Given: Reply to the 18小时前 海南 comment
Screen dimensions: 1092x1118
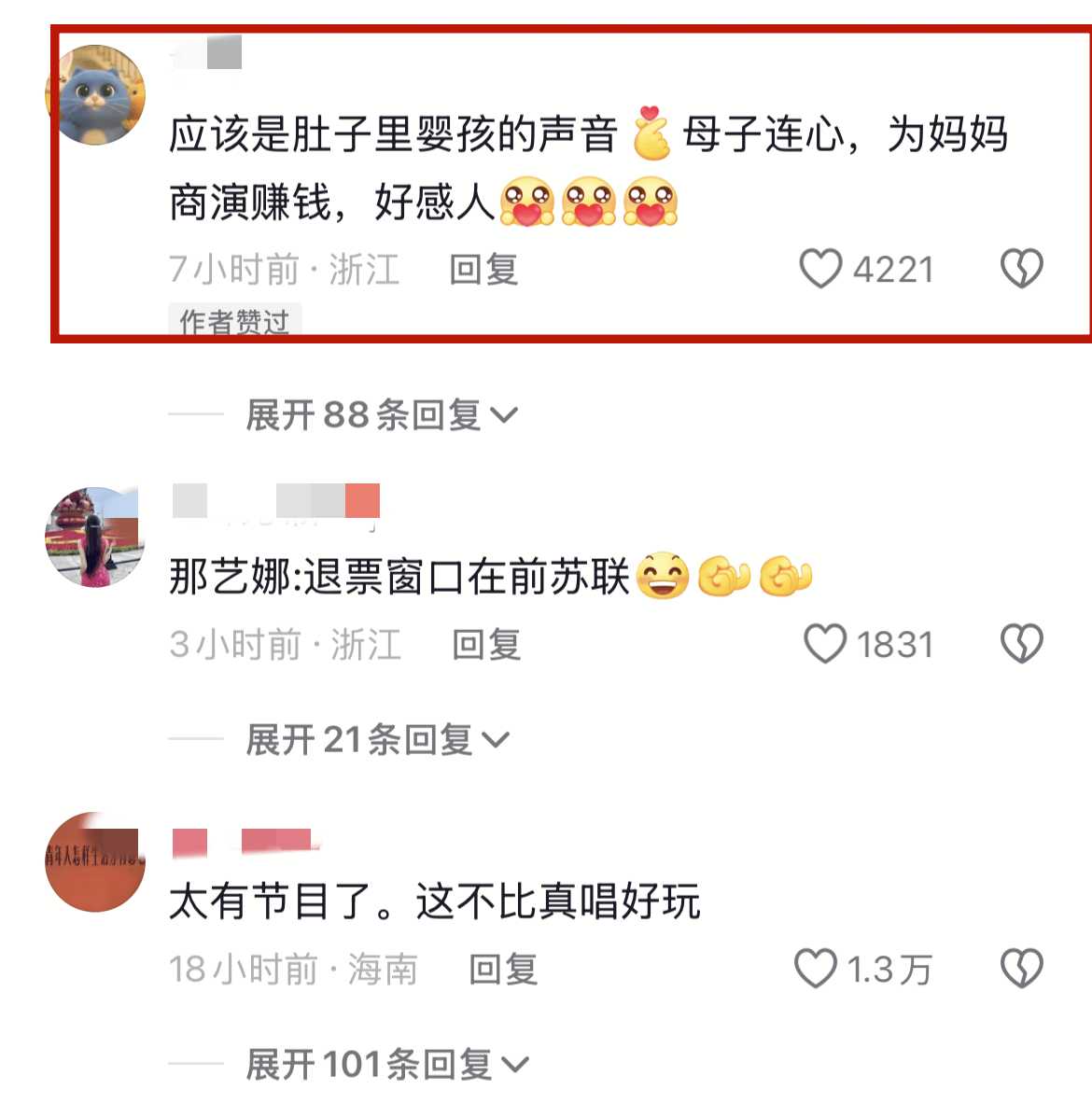Looking at the screenshot, I should pyautogui.click(x=503, y=970).
